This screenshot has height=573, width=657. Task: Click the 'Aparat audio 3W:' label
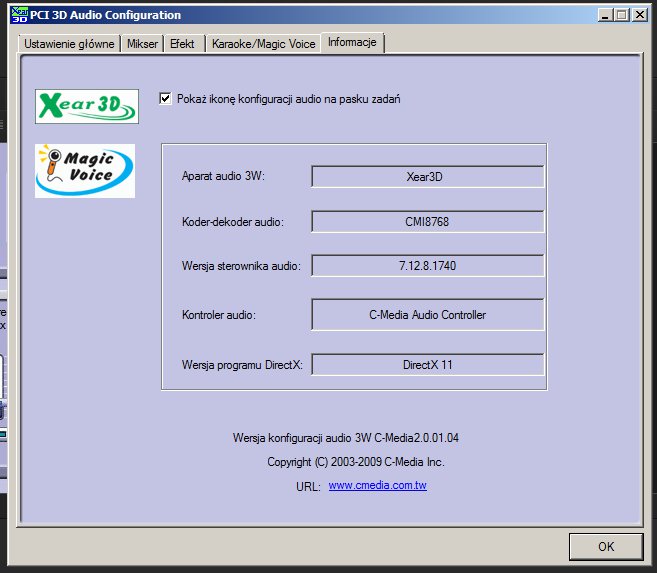tap(223, 176)
